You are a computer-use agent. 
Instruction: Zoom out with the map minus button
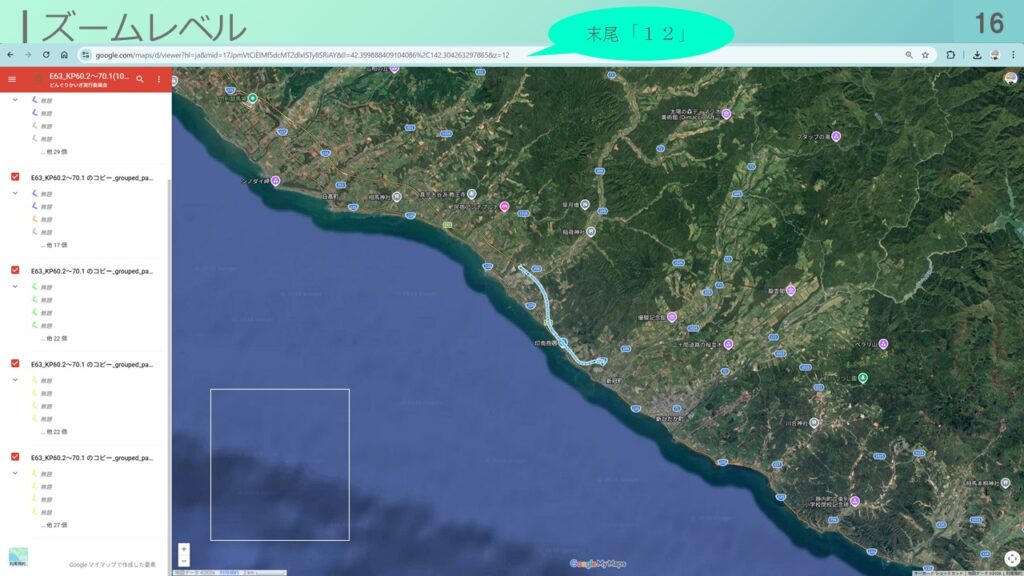[x=184, y=561]
